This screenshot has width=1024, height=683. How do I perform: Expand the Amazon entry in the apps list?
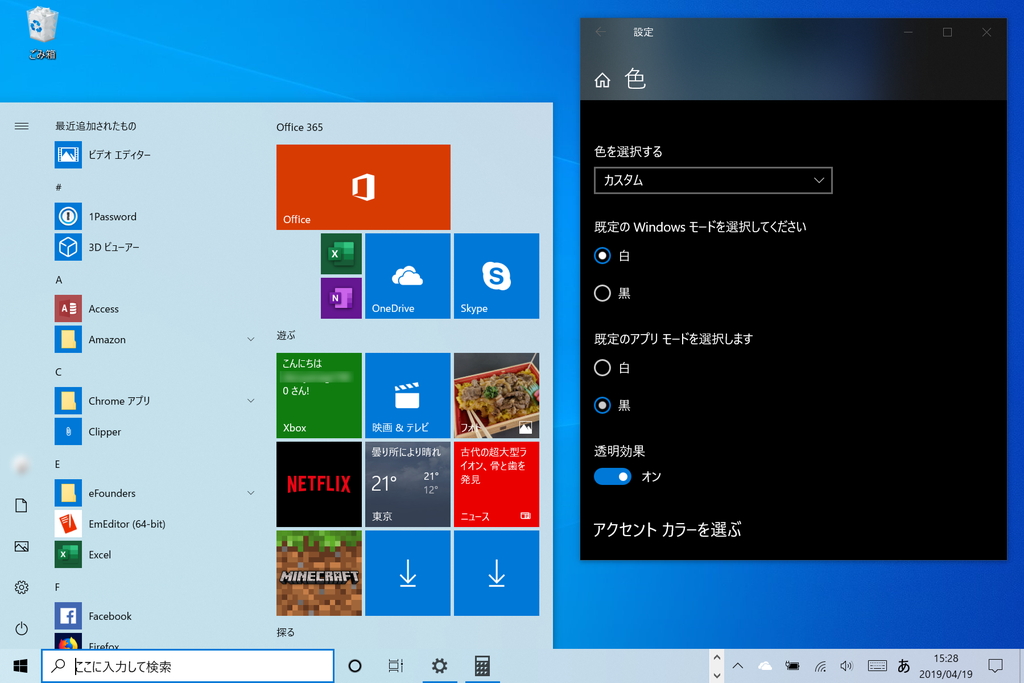click(x=250, y=339)
